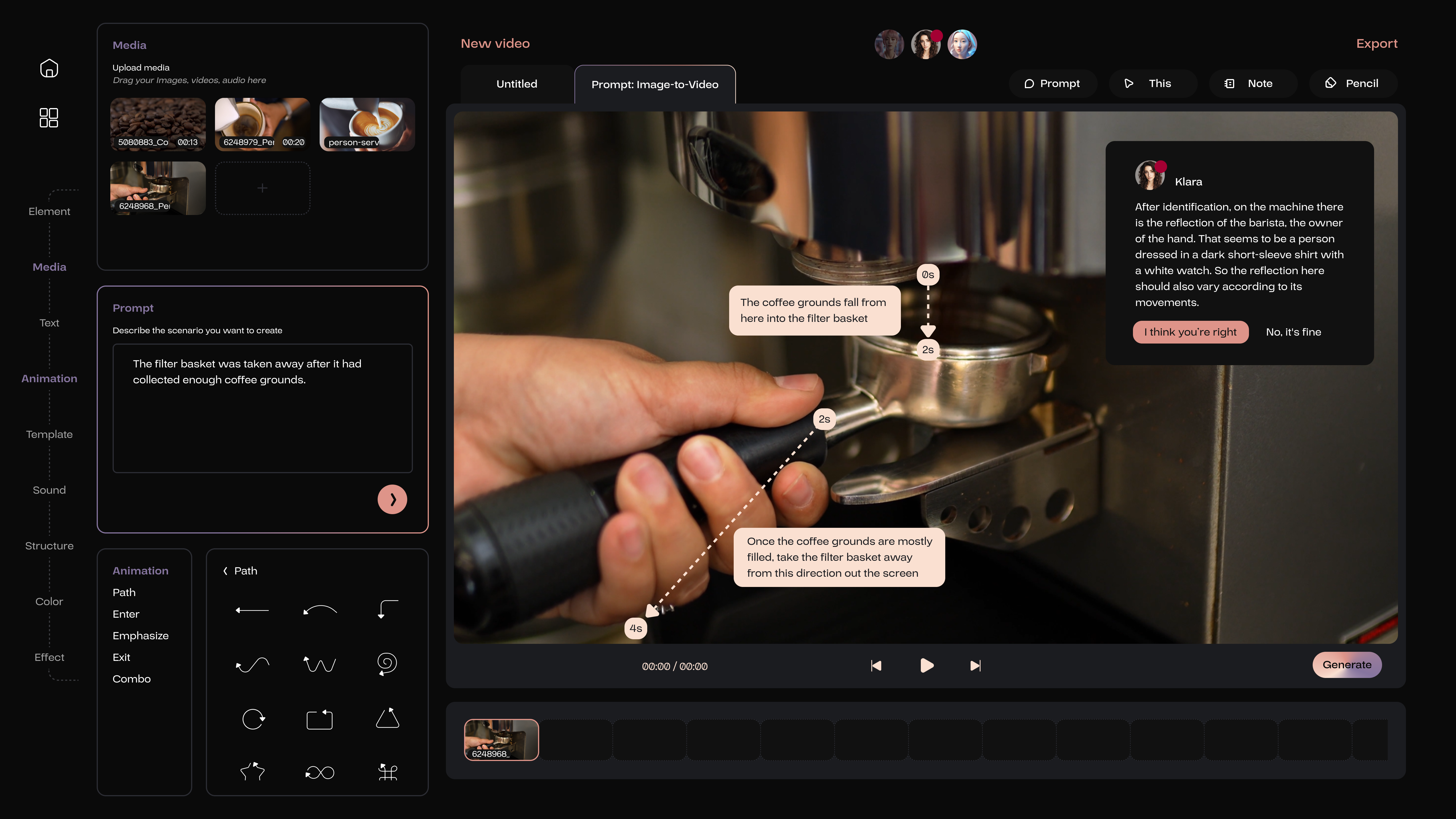Viewport: 1456px width, 819px height.
Task: Select the circular rotation path icon
Action: point(253,719)
